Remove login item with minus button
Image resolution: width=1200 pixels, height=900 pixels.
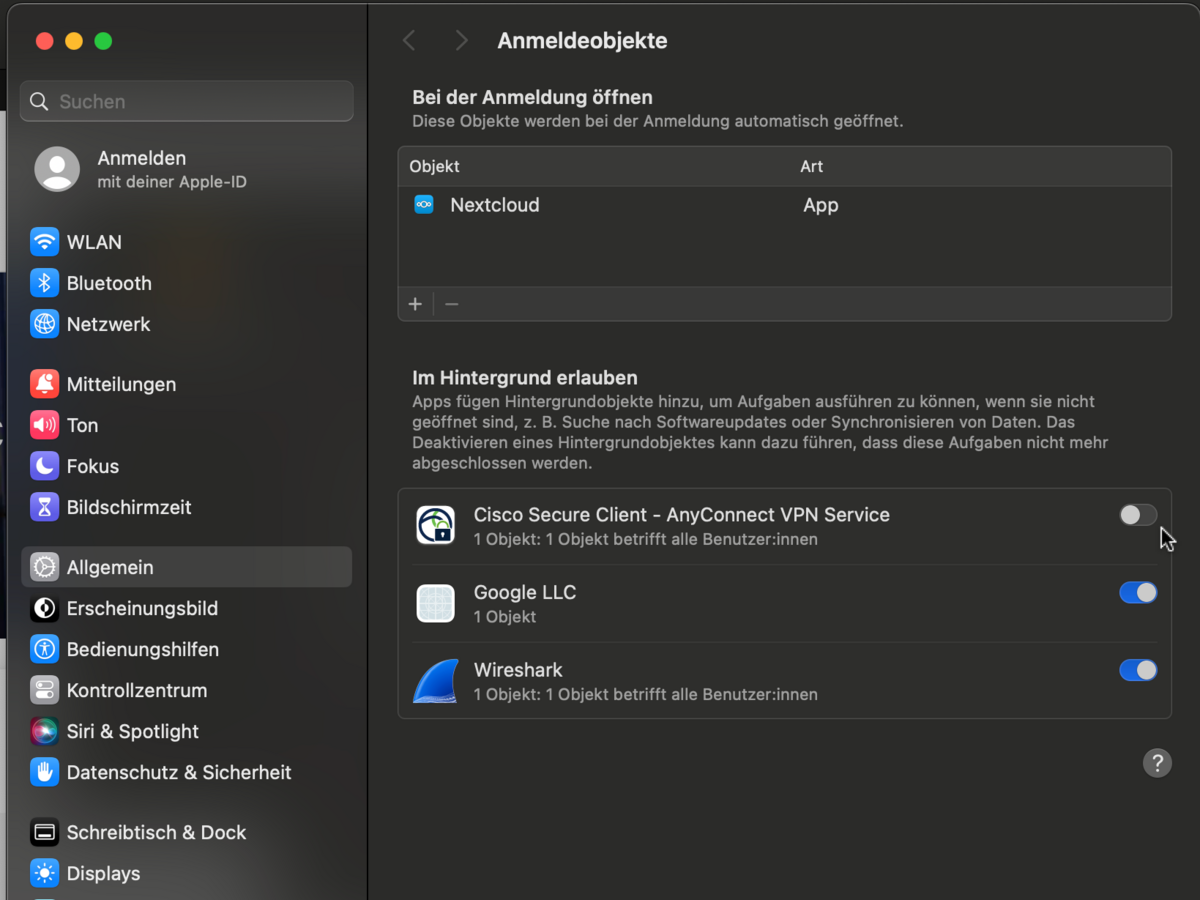[452, 304]
